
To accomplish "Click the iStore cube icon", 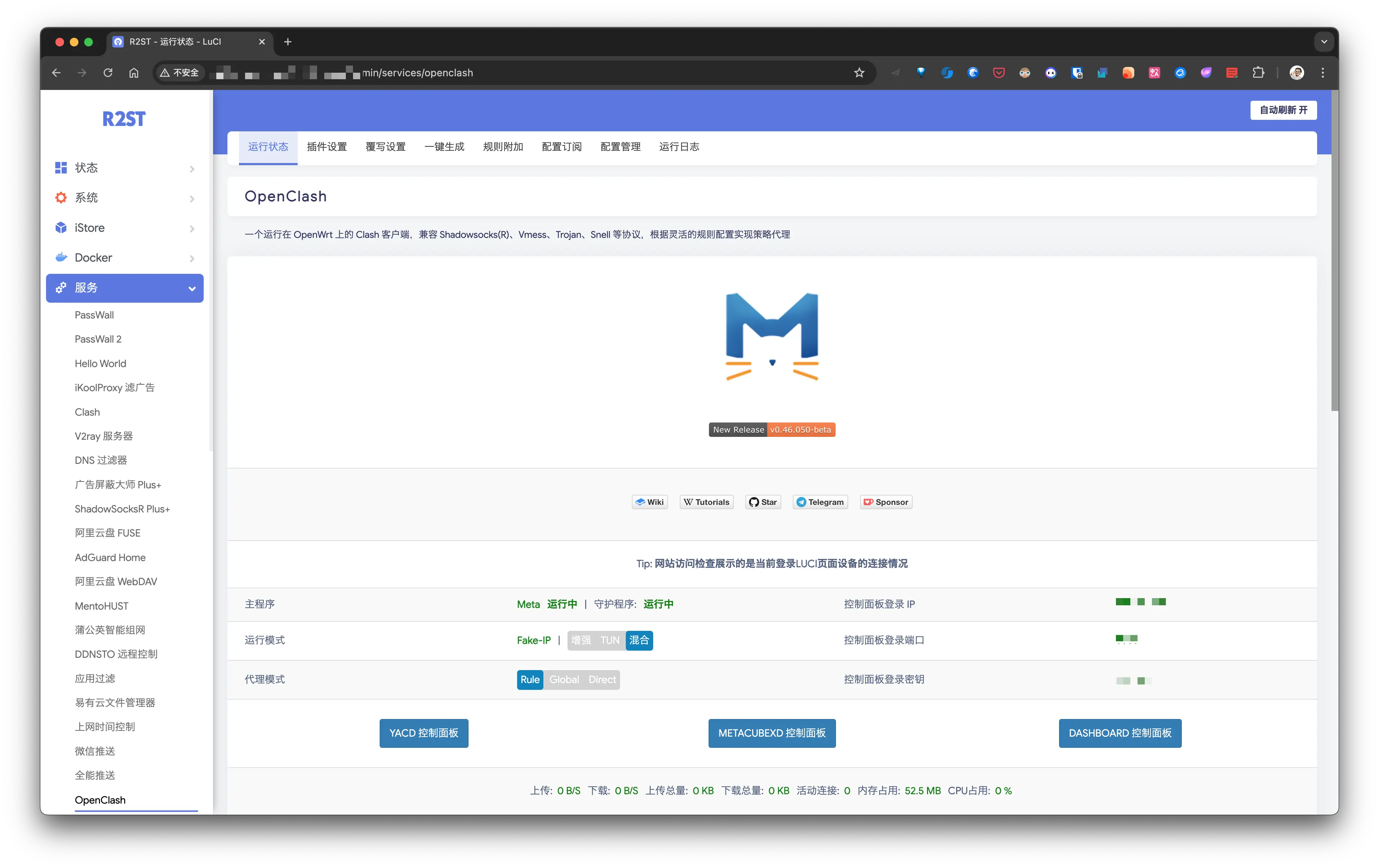I will click(x=61, y=227).
